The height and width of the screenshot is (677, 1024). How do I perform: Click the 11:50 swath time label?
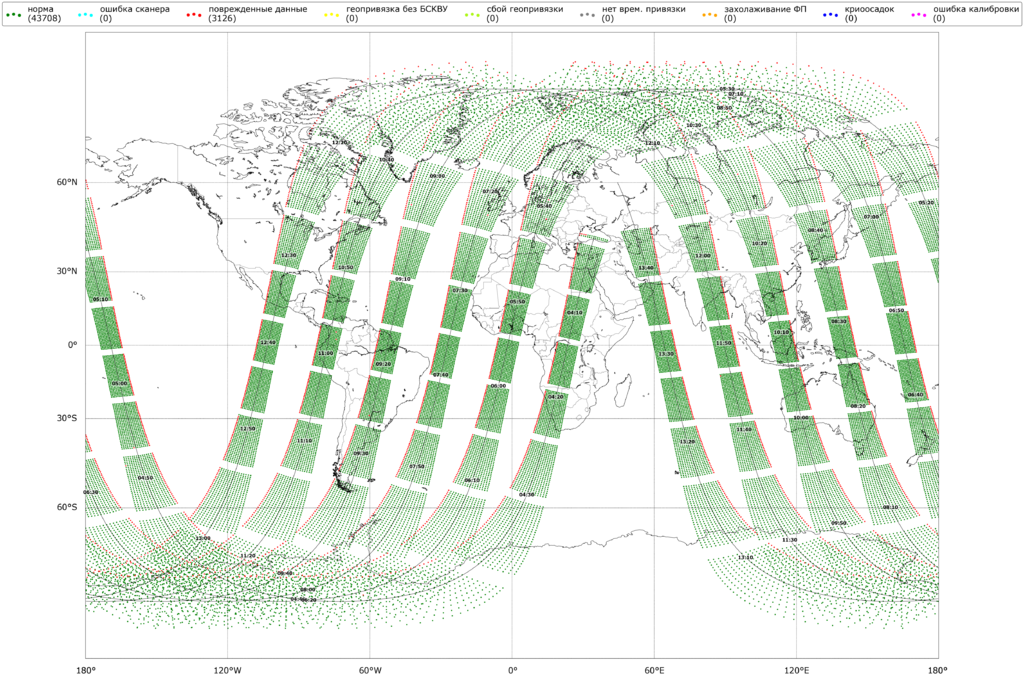tap(723, 343)
